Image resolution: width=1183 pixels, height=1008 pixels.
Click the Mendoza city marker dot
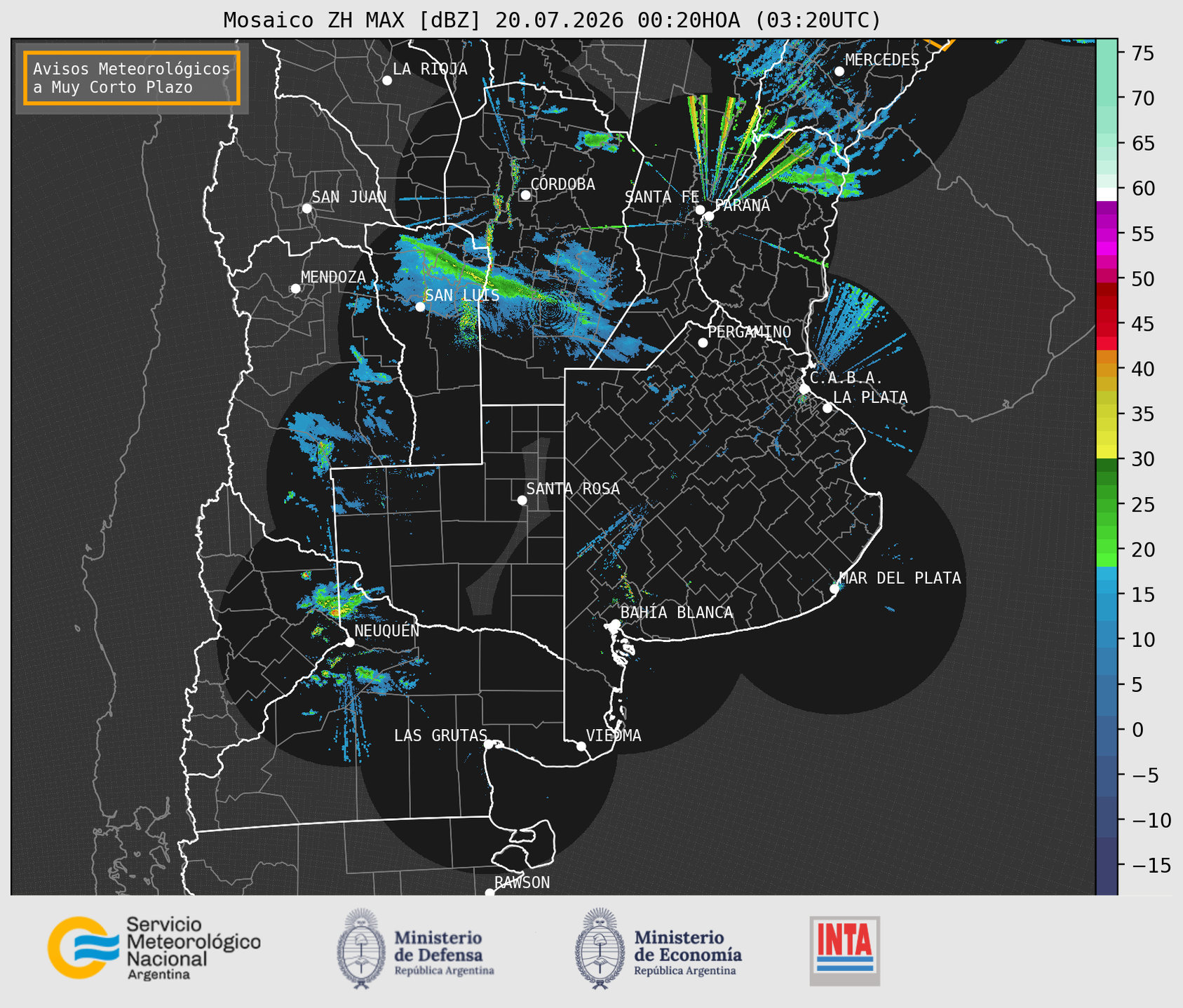(x=295, y=288)
